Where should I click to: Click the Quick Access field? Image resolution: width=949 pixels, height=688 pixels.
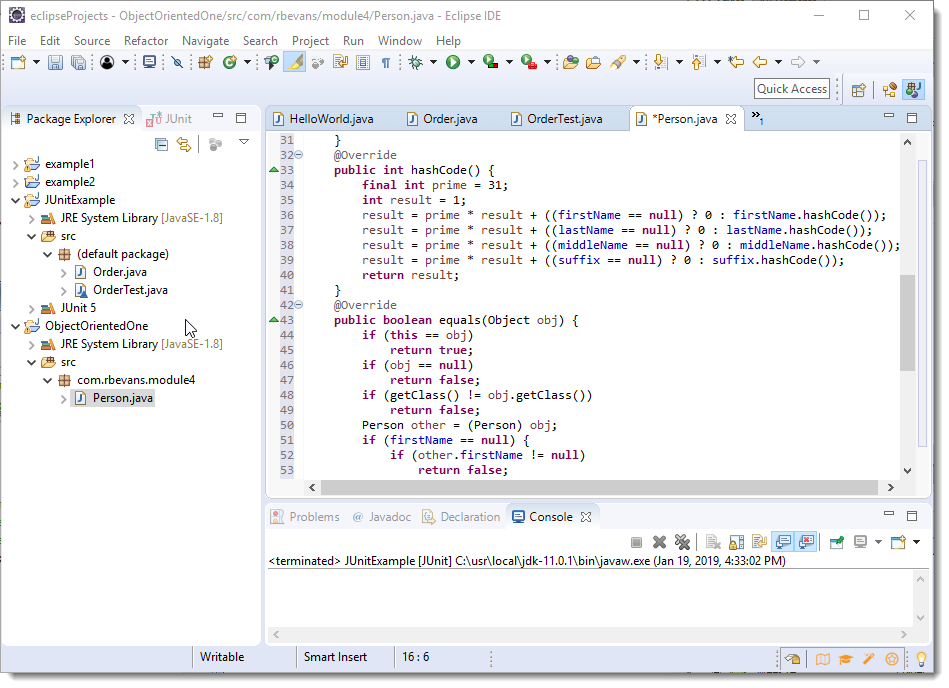(792, 89)
